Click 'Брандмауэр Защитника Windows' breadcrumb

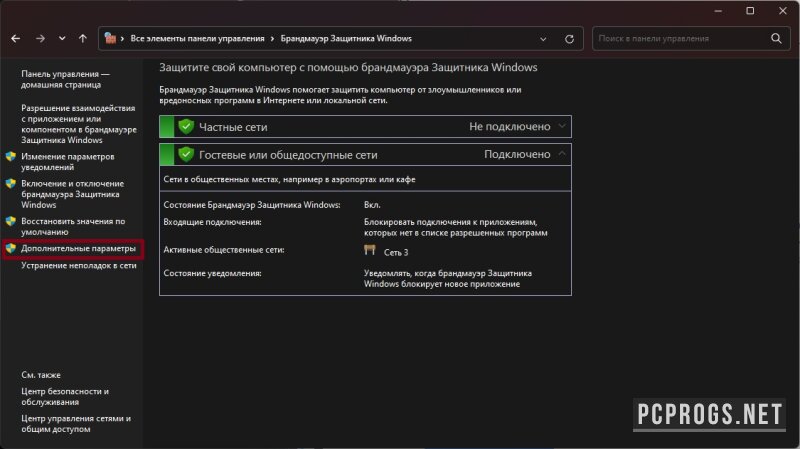pyautogui.click(x=346, y=39)
